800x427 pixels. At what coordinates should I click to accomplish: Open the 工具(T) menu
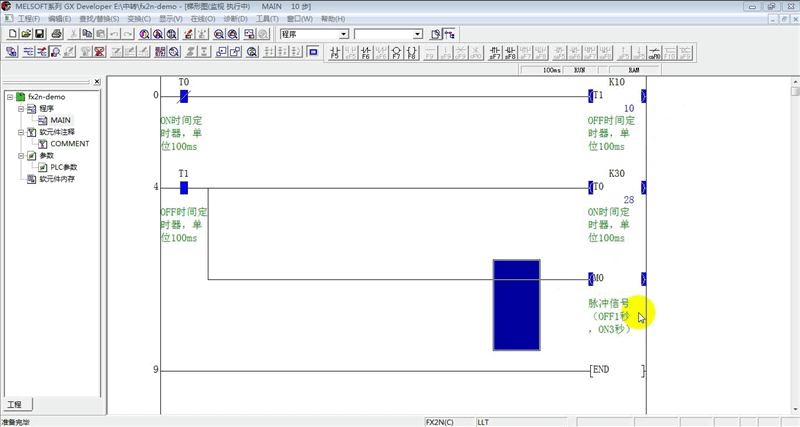[x=267, y=19]
